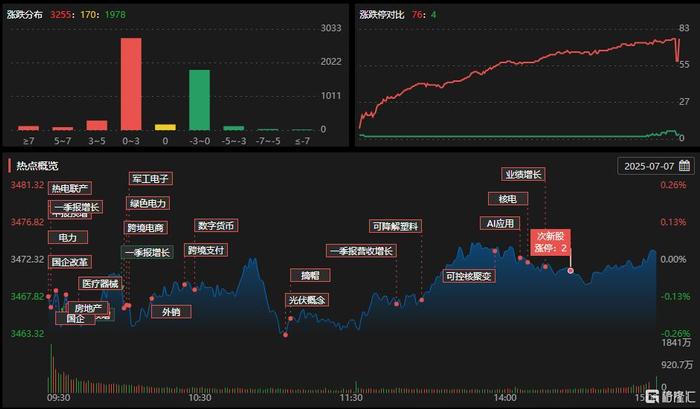Select the 业绩增长 hotspot tag
Viewport: 700px width, 409px height.
(x=523, y=174)
